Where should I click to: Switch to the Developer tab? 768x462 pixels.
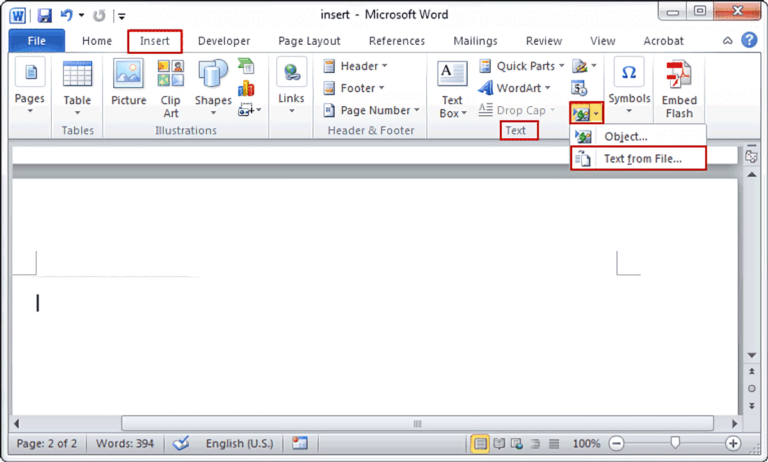click(224, 41)
